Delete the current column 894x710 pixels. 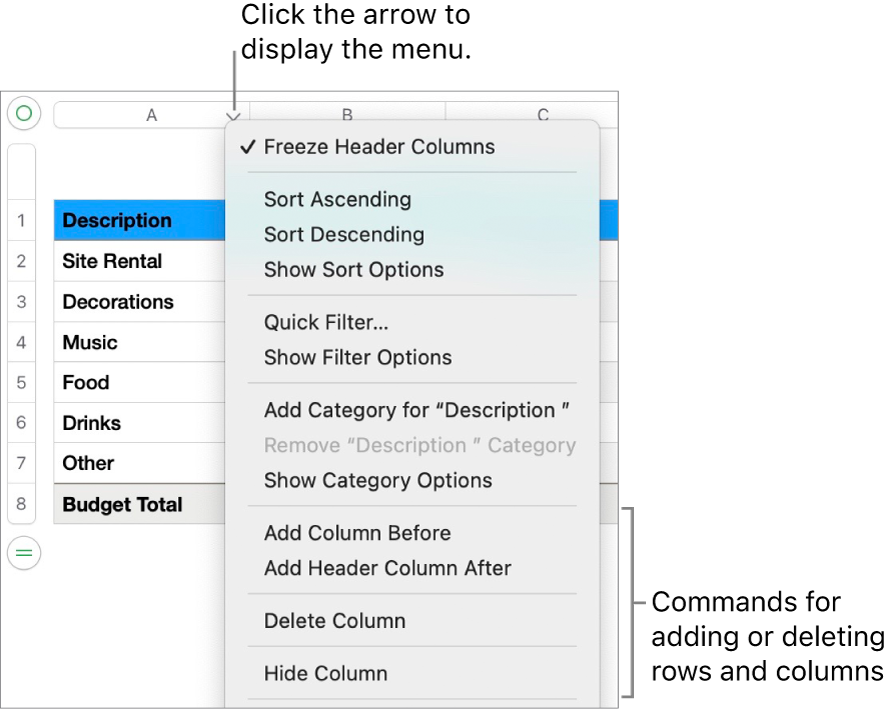(333, 620)
